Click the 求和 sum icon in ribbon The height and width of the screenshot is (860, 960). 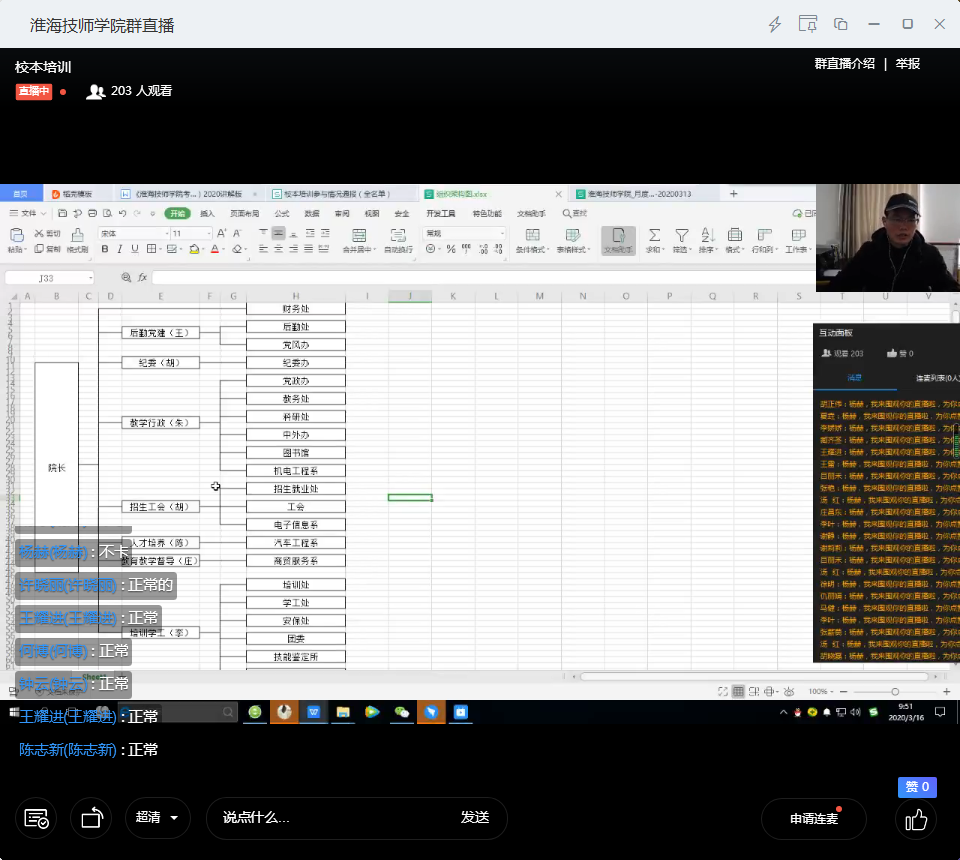point(654,240)
